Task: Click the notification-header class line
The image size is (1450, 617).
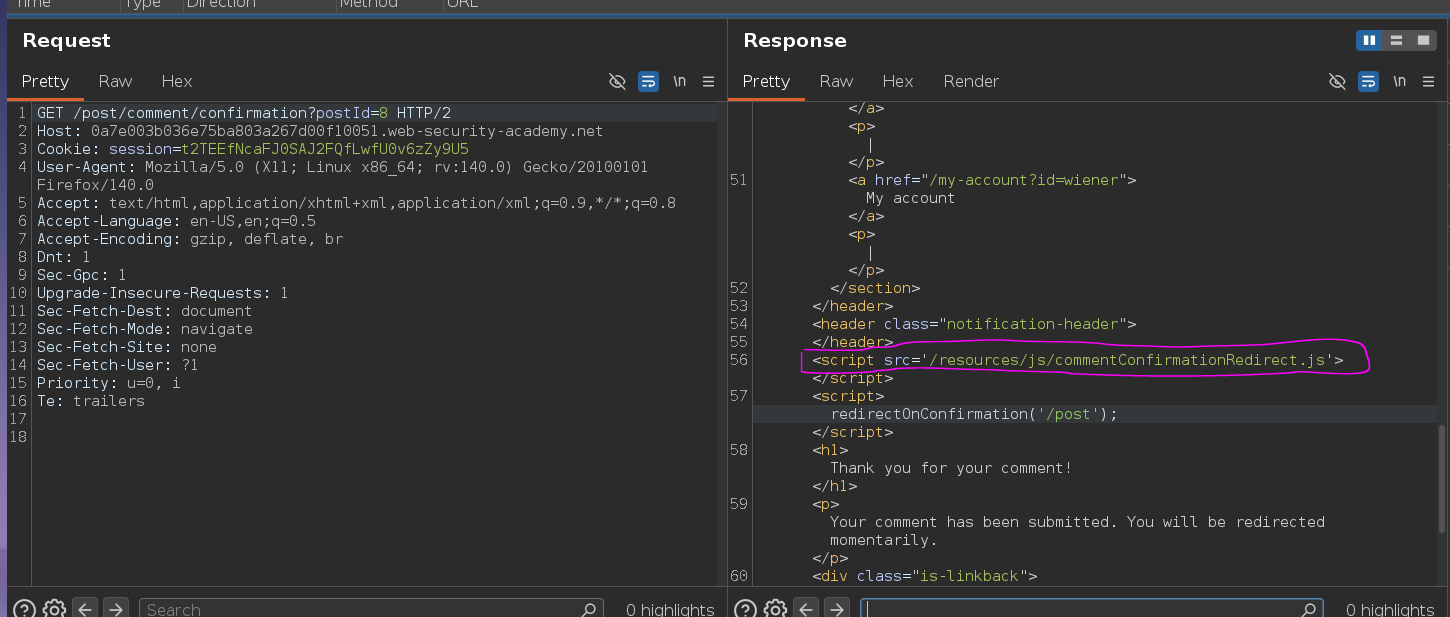Action: [x=975, y=324]
